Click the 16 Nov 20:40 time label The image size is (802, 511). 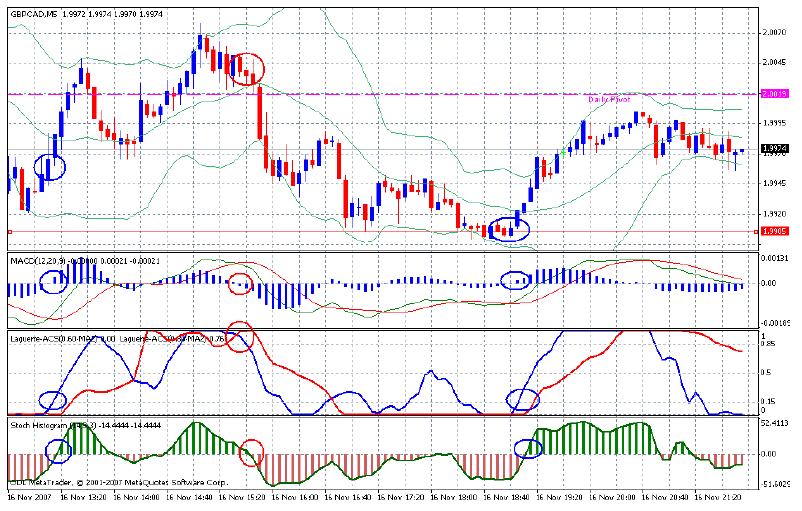pos(664,497)
